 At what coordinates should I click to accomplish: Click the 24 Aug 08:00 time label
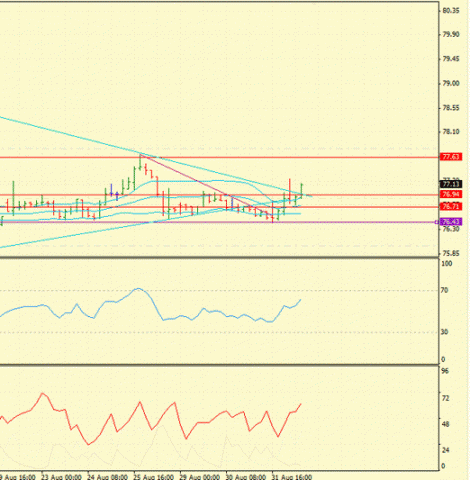pyautogui.click(x=107, y=477)
